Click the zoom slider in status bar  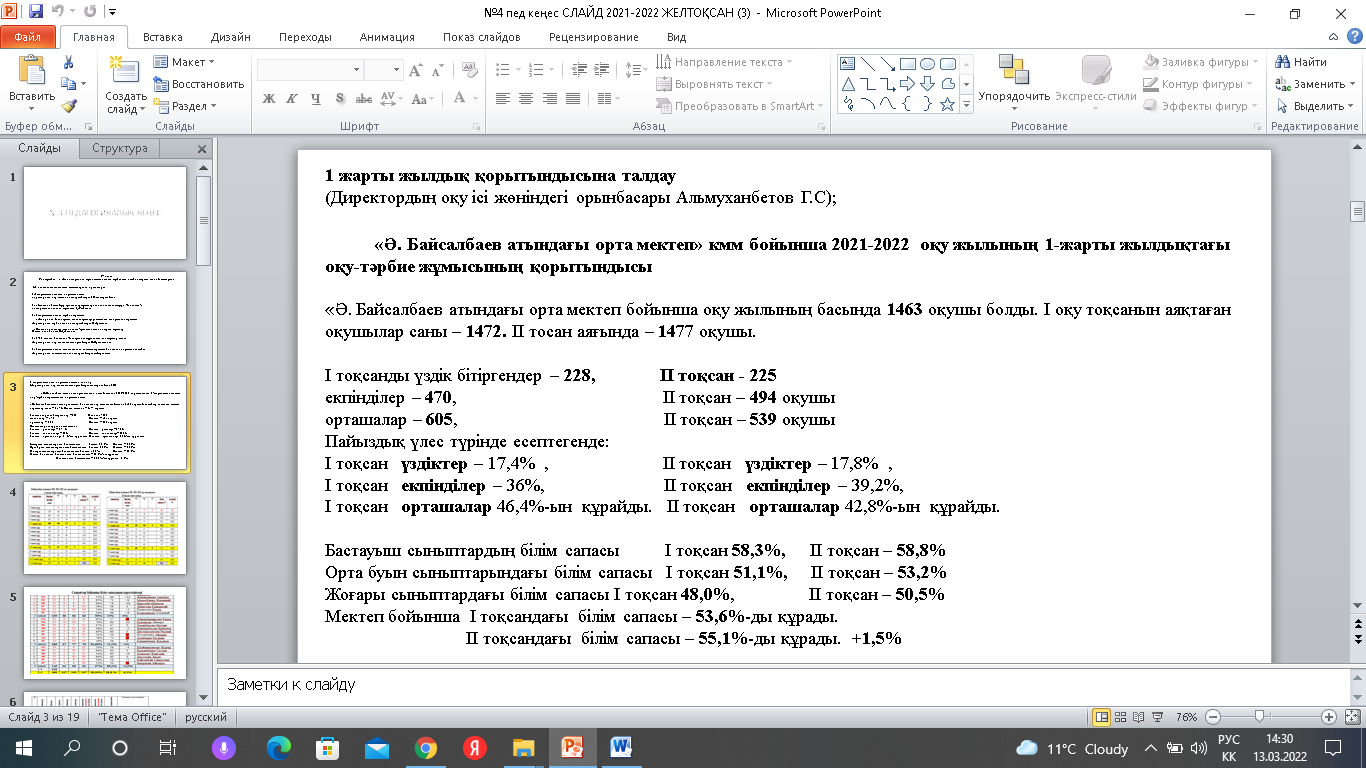[1261, 717]
